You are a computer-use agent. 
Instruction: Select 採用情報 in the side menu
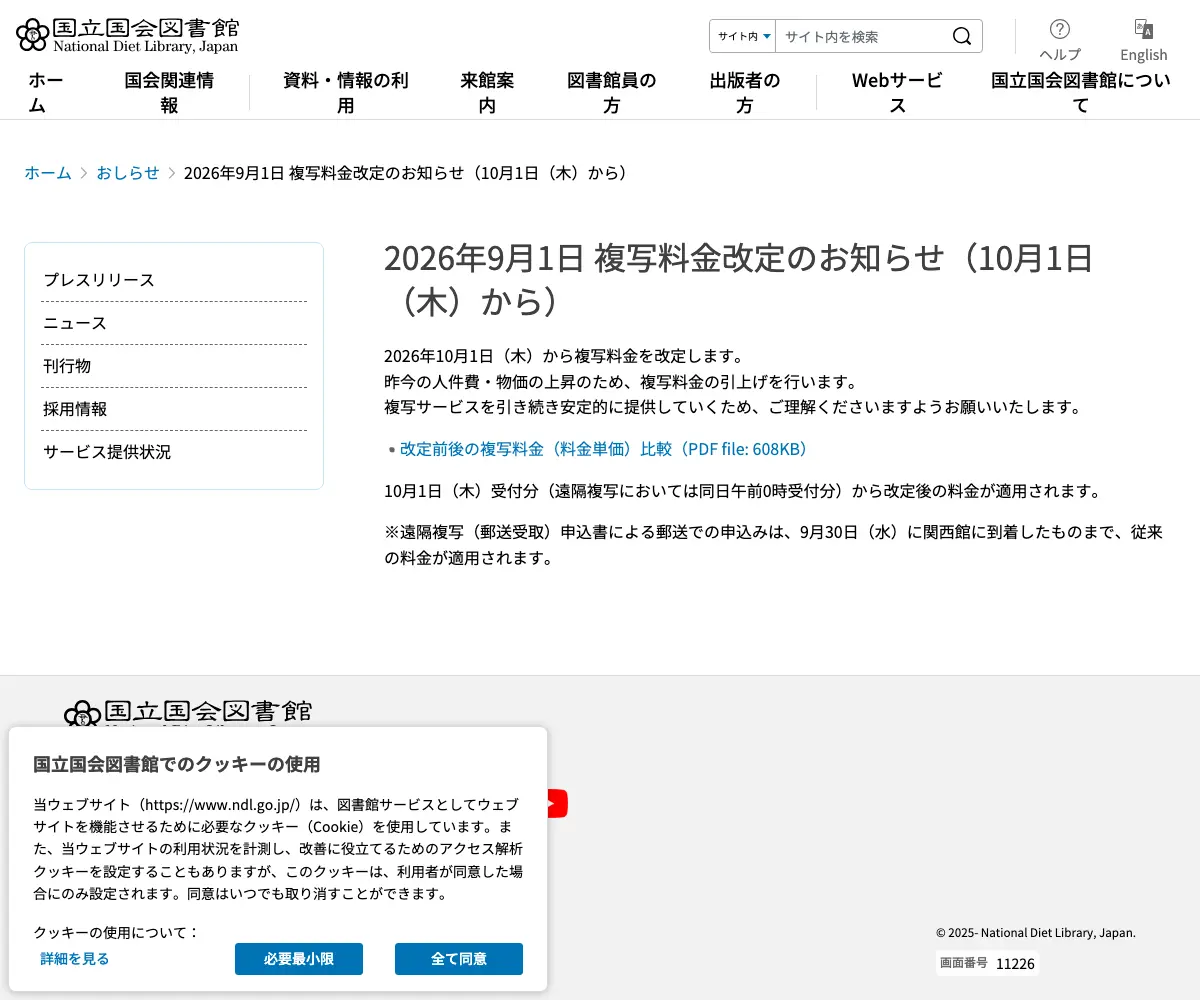pyautogui.click(x=175, y=409)
